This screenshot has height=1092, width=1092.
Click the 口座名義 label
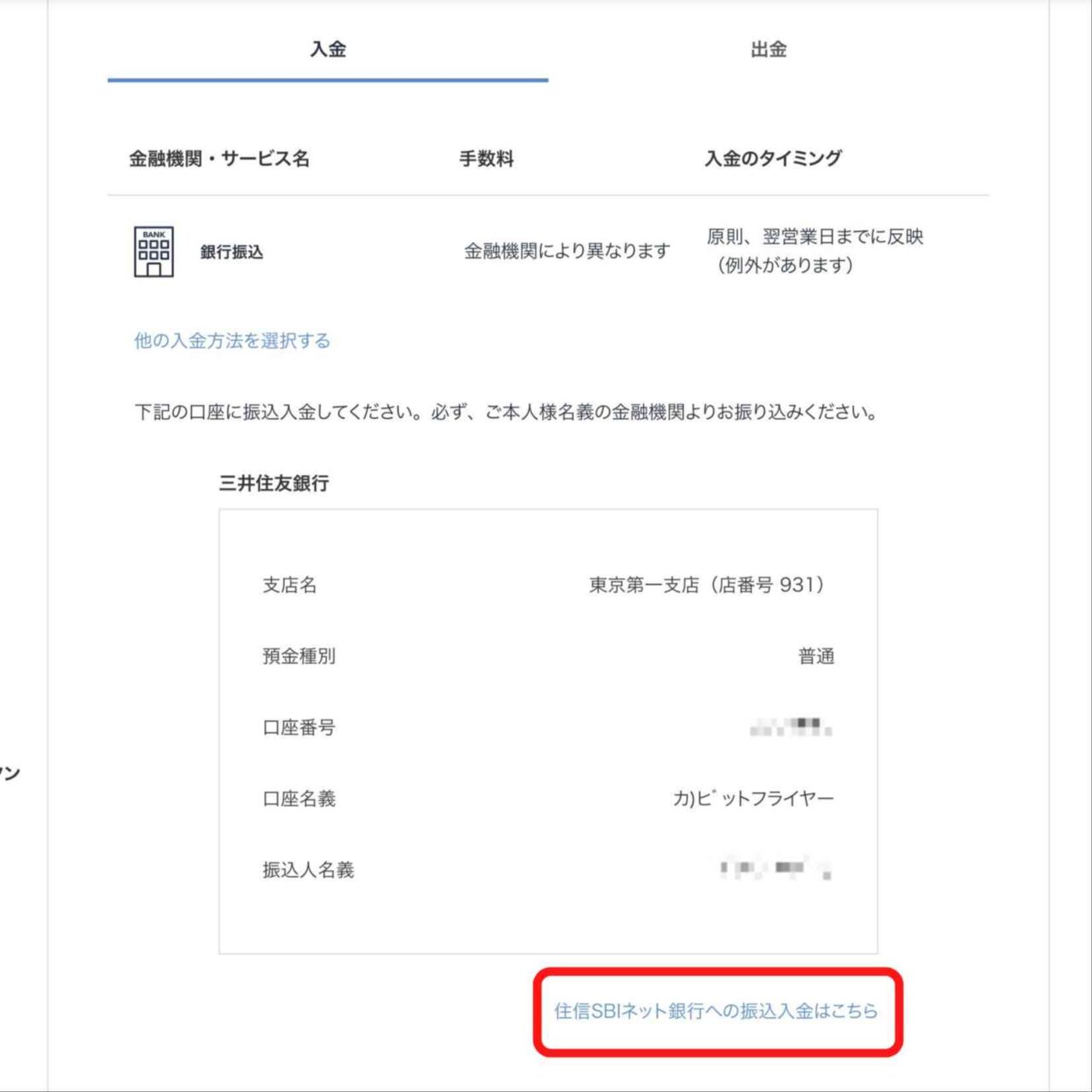pos(299,799)
